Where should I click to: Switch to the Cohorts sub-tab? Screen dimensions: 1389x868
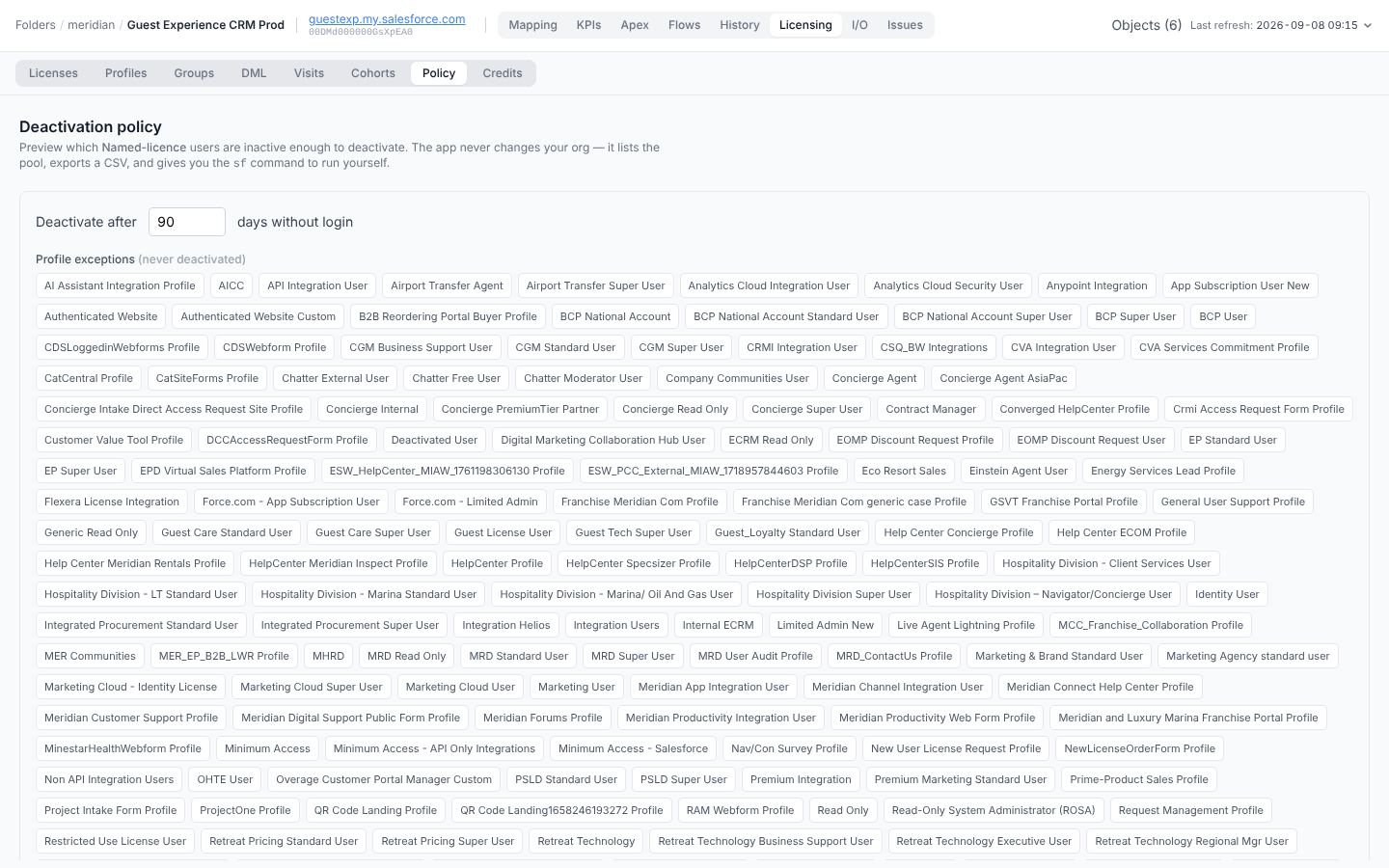point(373,73)
